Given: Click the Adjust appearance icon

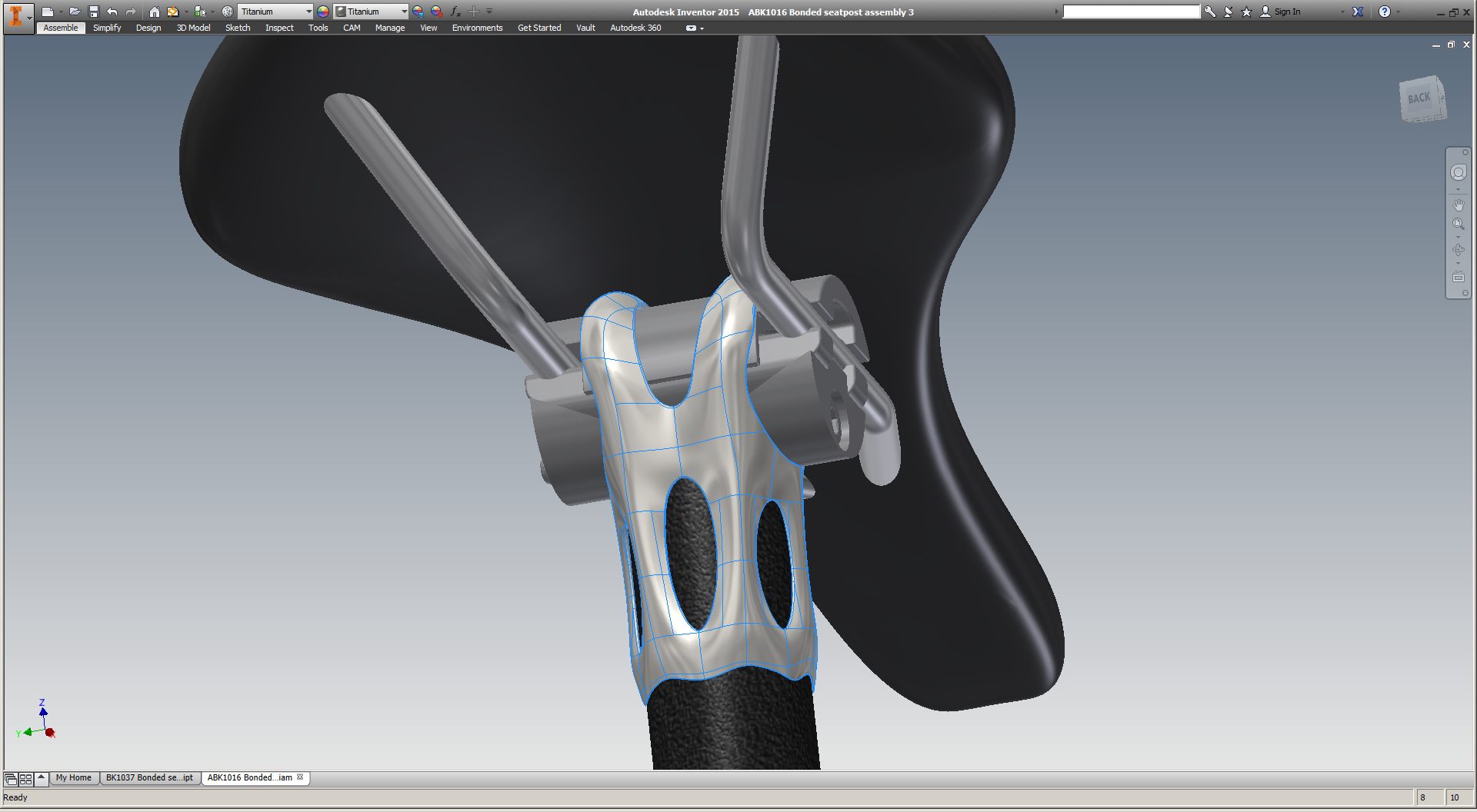Looking at the screenshot, I should pos(418,12).
